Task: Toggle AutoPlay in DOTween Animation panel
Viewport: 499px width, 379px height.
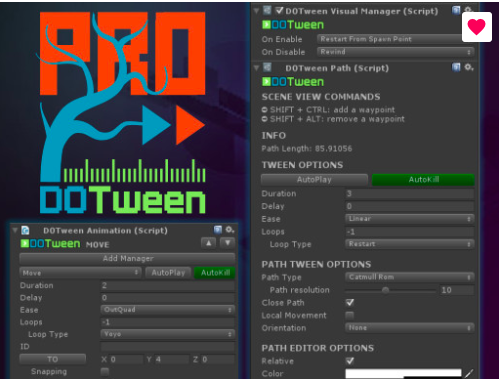Action: pos(168,273)
